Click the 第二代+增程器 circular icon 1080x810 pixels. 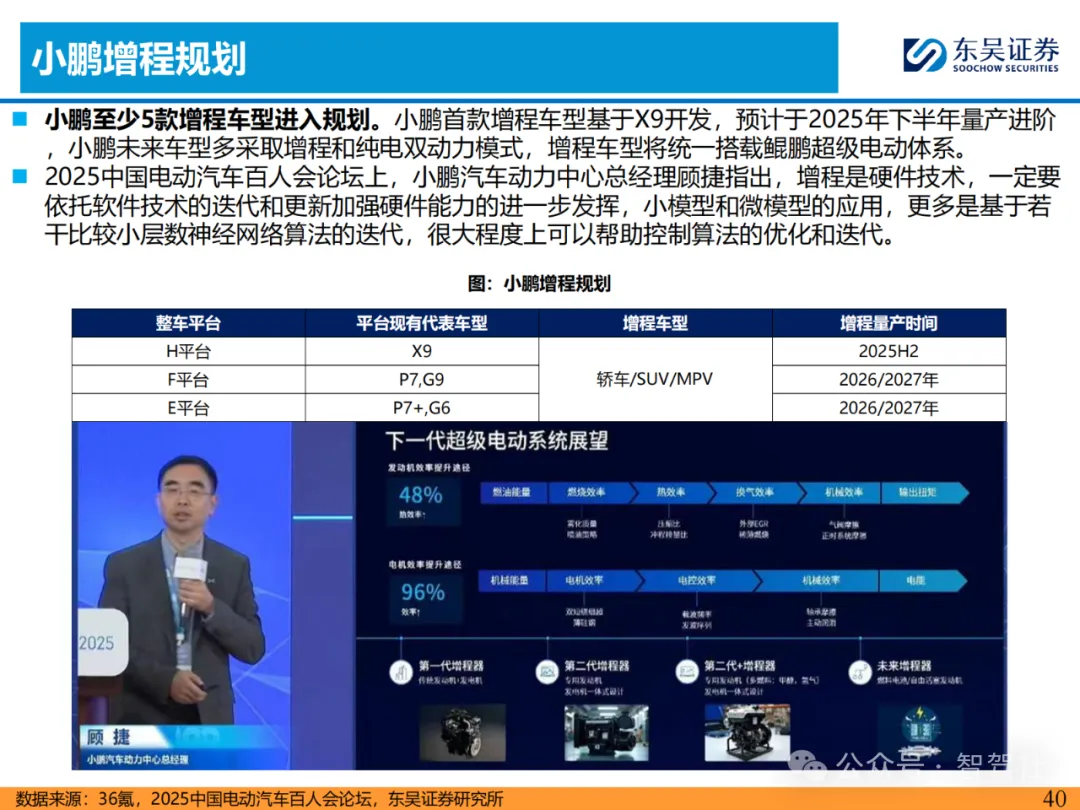(x=687, y=672)
